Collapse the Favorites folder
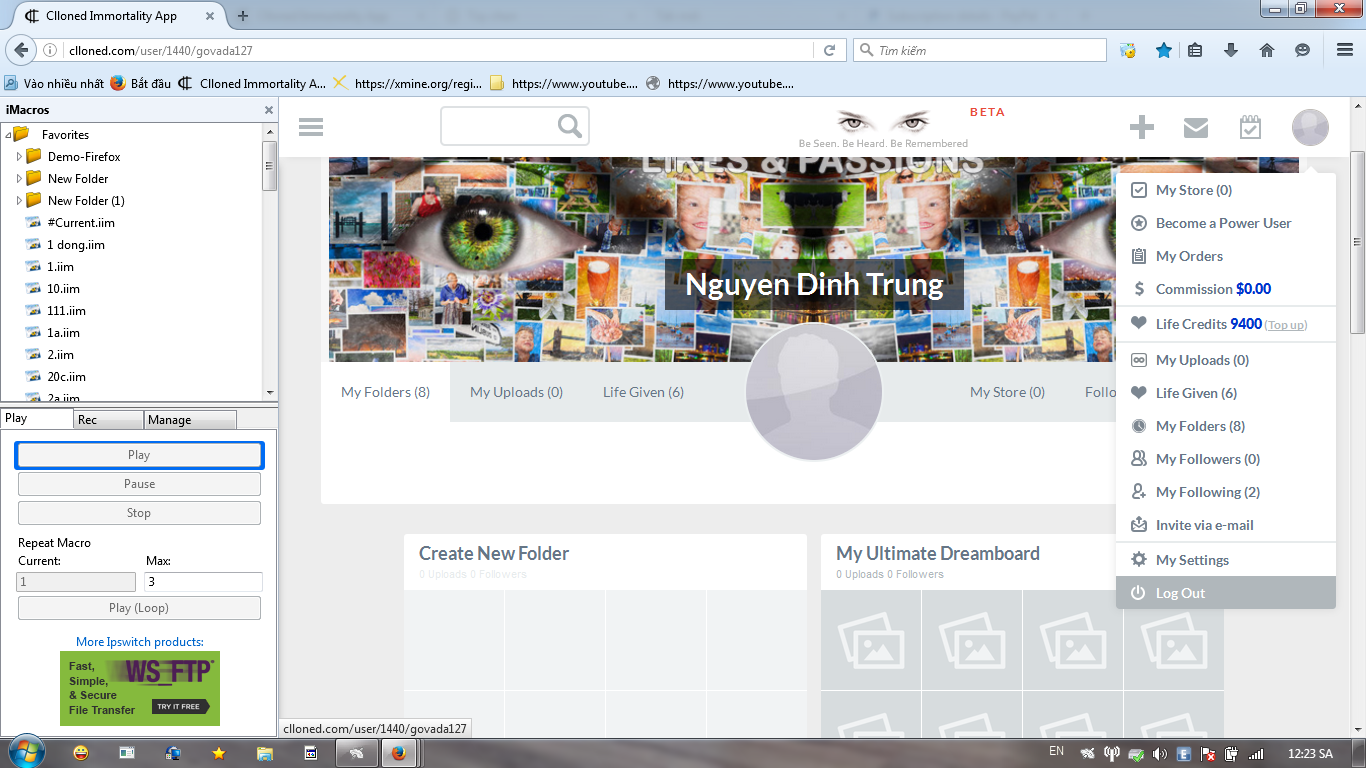Viewport: 1366px width, 768px height. 9,135
